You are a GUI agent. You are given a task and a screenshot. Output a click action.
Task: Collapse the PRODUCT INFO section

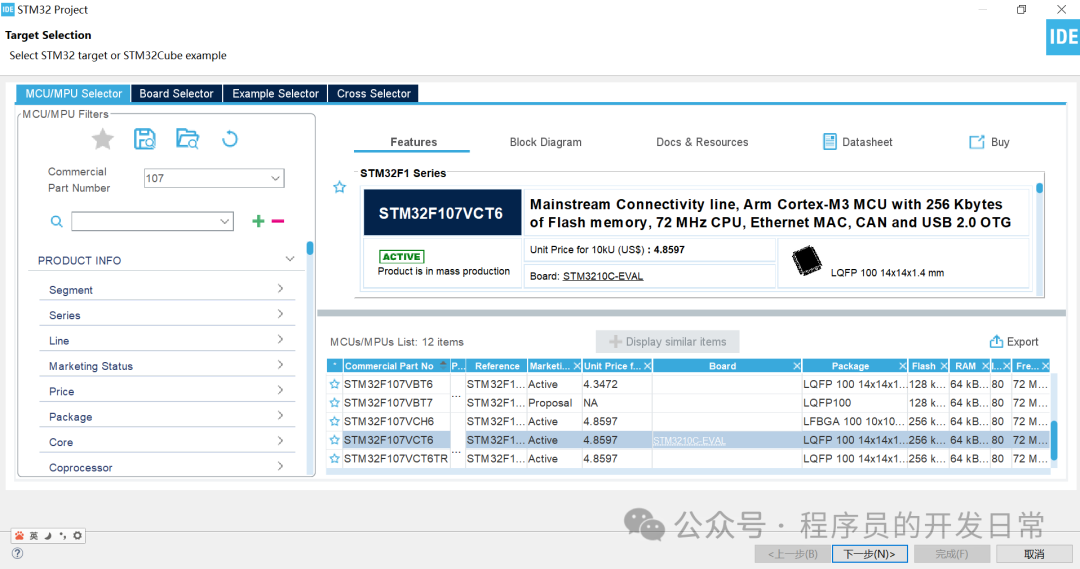(x=290, y=260)
